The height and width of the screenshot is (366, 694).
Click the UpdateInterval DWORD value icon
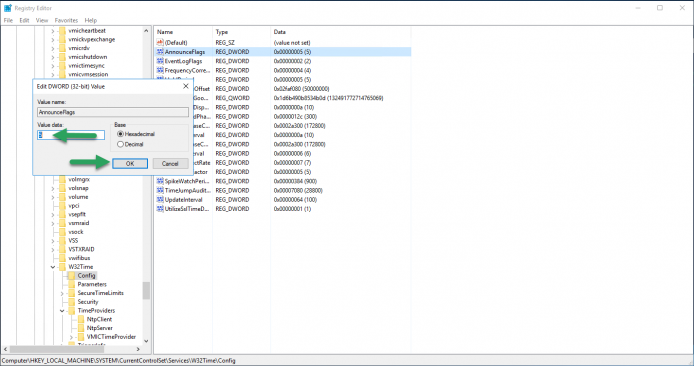click(x=160, y=200)
